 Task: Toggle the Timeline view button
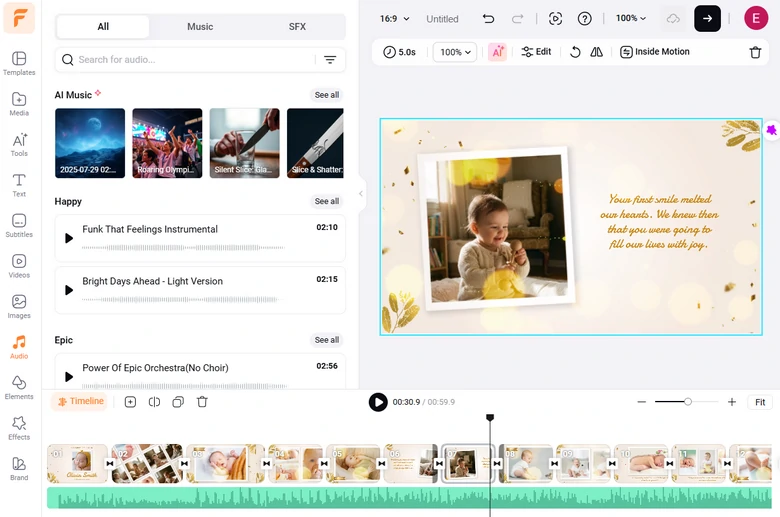click(x=80, y=402)
